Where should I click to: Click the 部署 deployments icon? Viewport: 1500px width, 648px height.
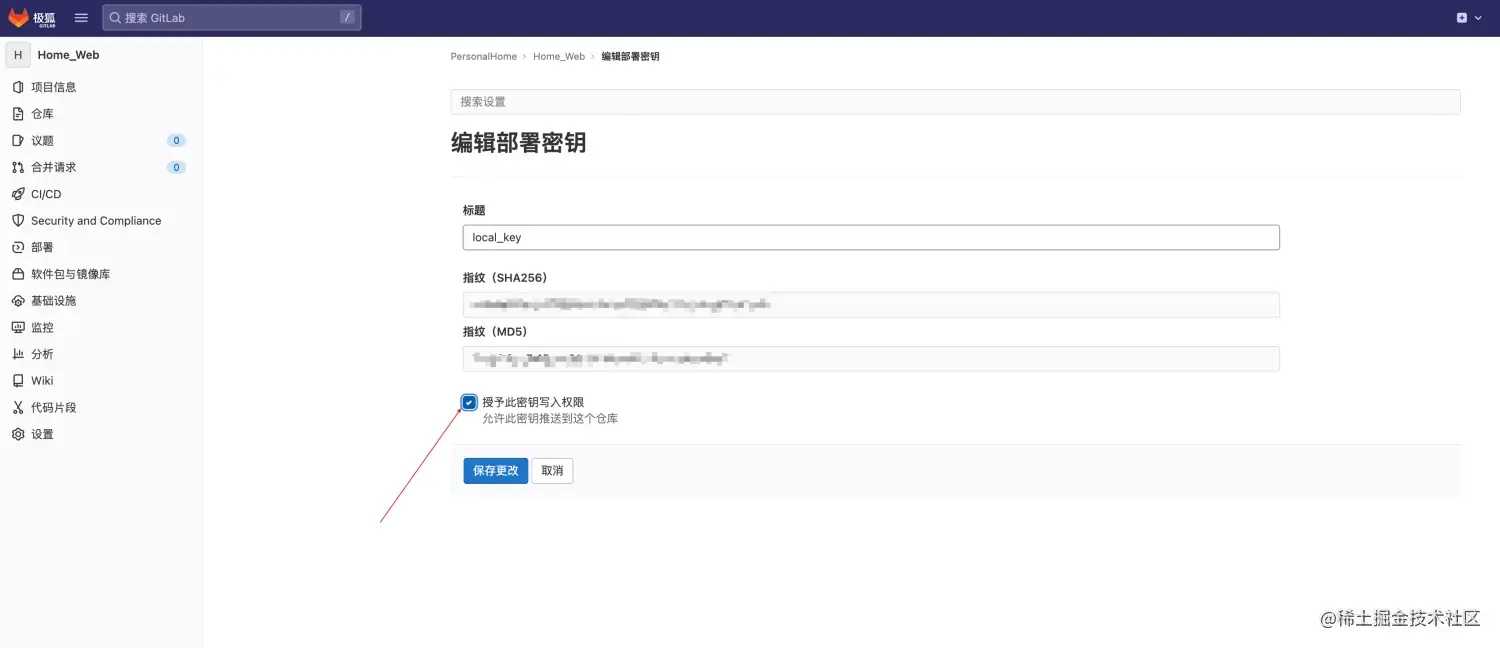click(18, 247)
